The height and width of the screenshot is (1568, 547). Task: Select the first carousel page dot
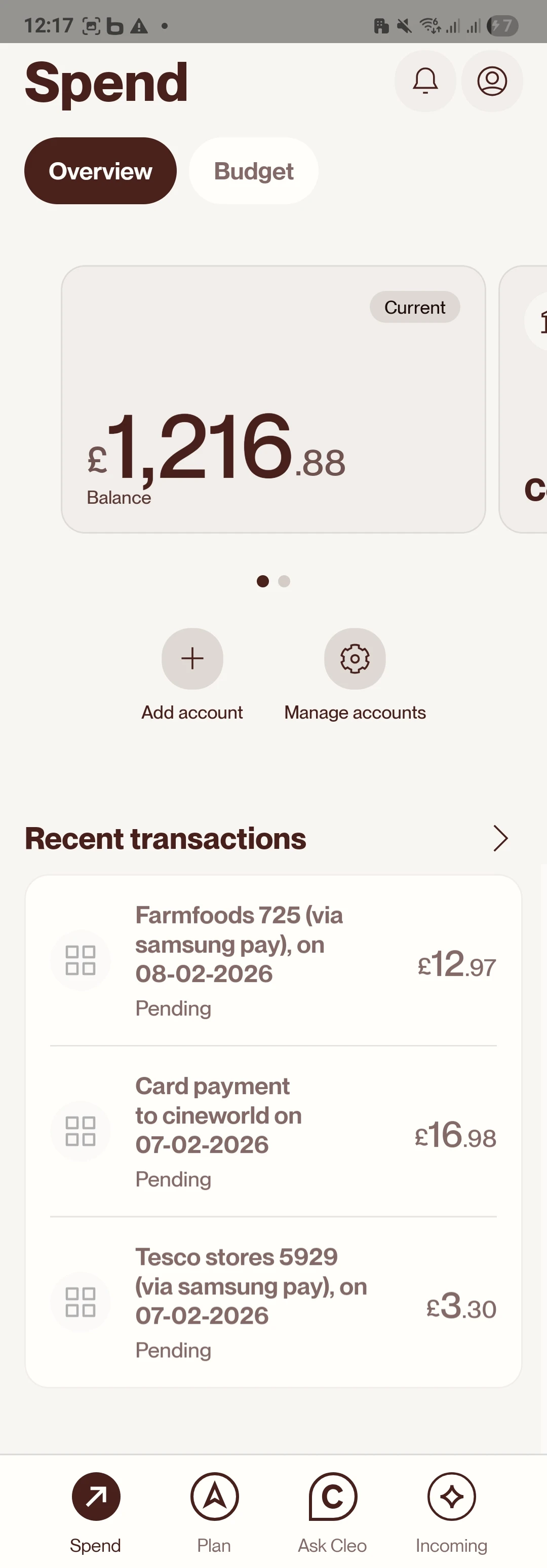263,581
